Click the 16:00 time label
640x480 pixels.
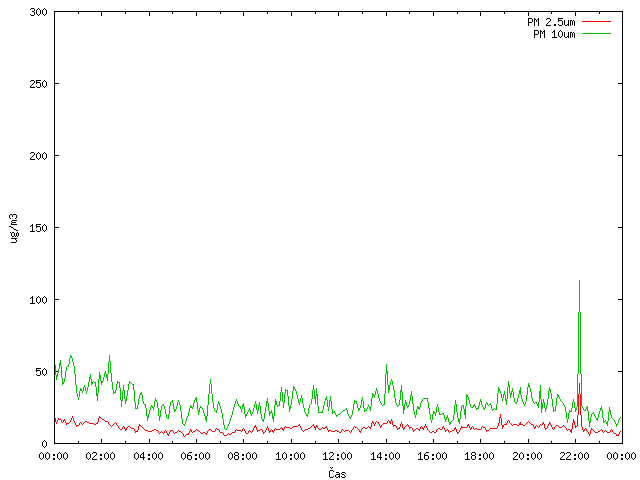[x=432, y=456]
